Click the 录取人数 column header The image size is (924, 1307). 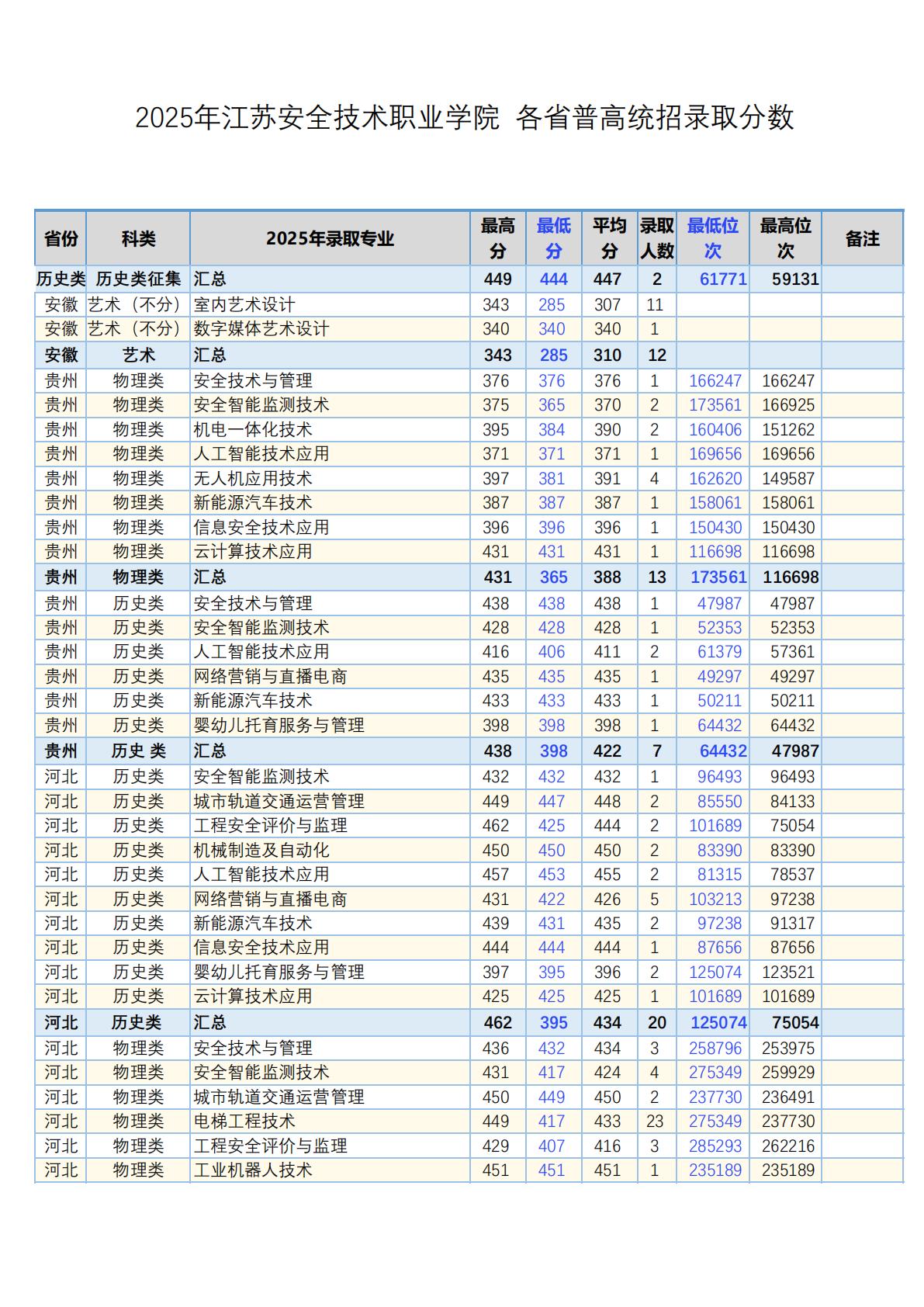[x=656, y=238]
